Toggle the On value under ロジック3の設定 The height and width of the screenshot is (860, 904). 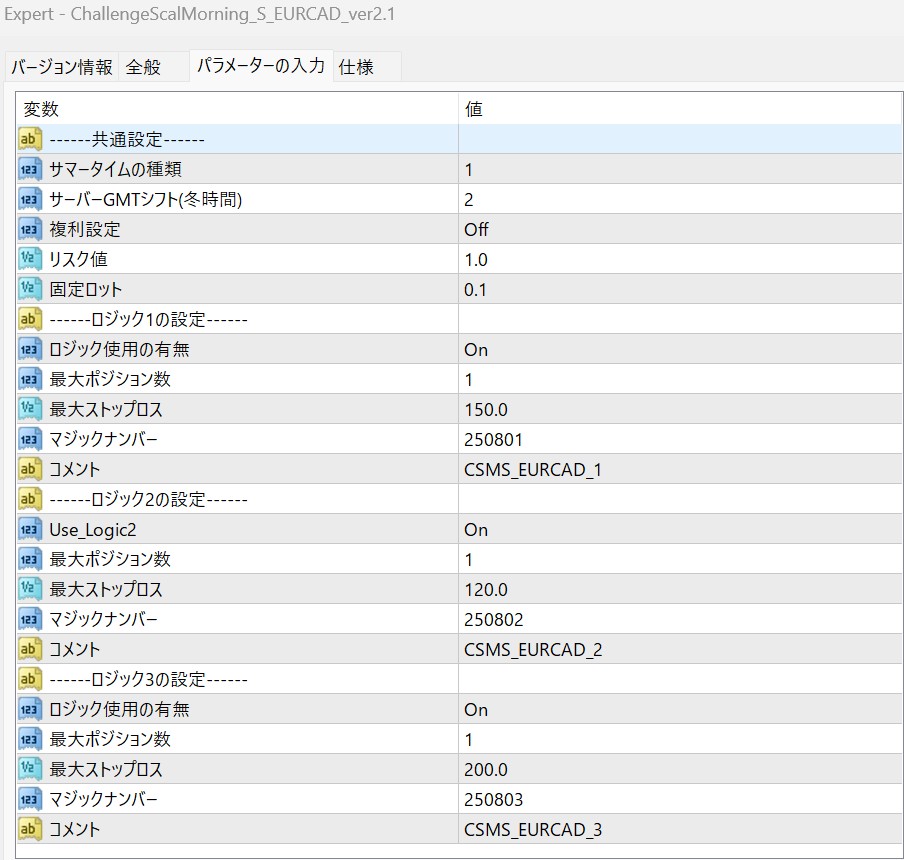[476, 709]
